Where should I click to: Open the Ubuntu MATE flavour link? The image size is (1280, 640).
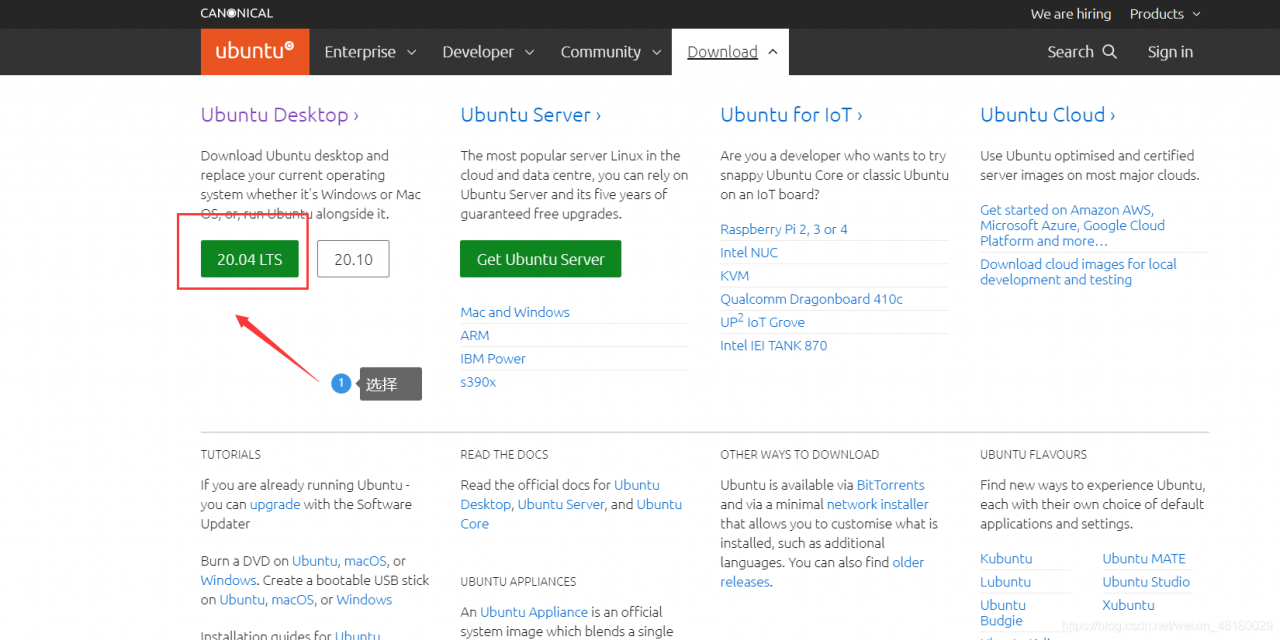1144,558
